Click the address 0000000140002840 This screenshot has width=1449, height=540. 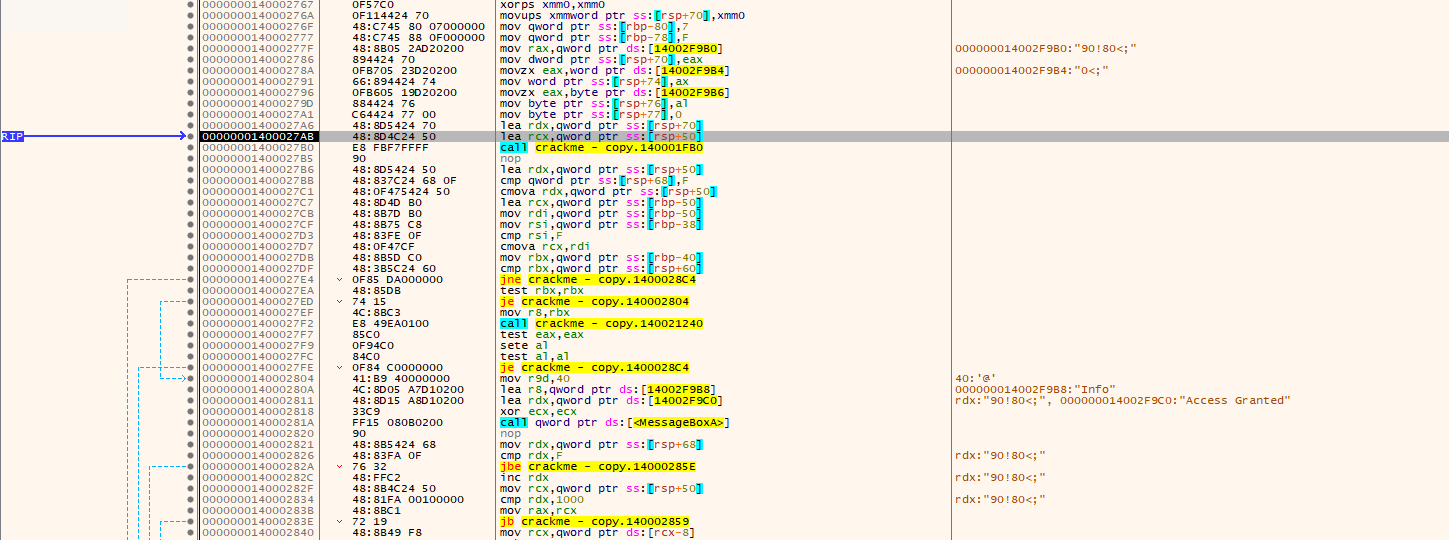click(x=257, y=532)
